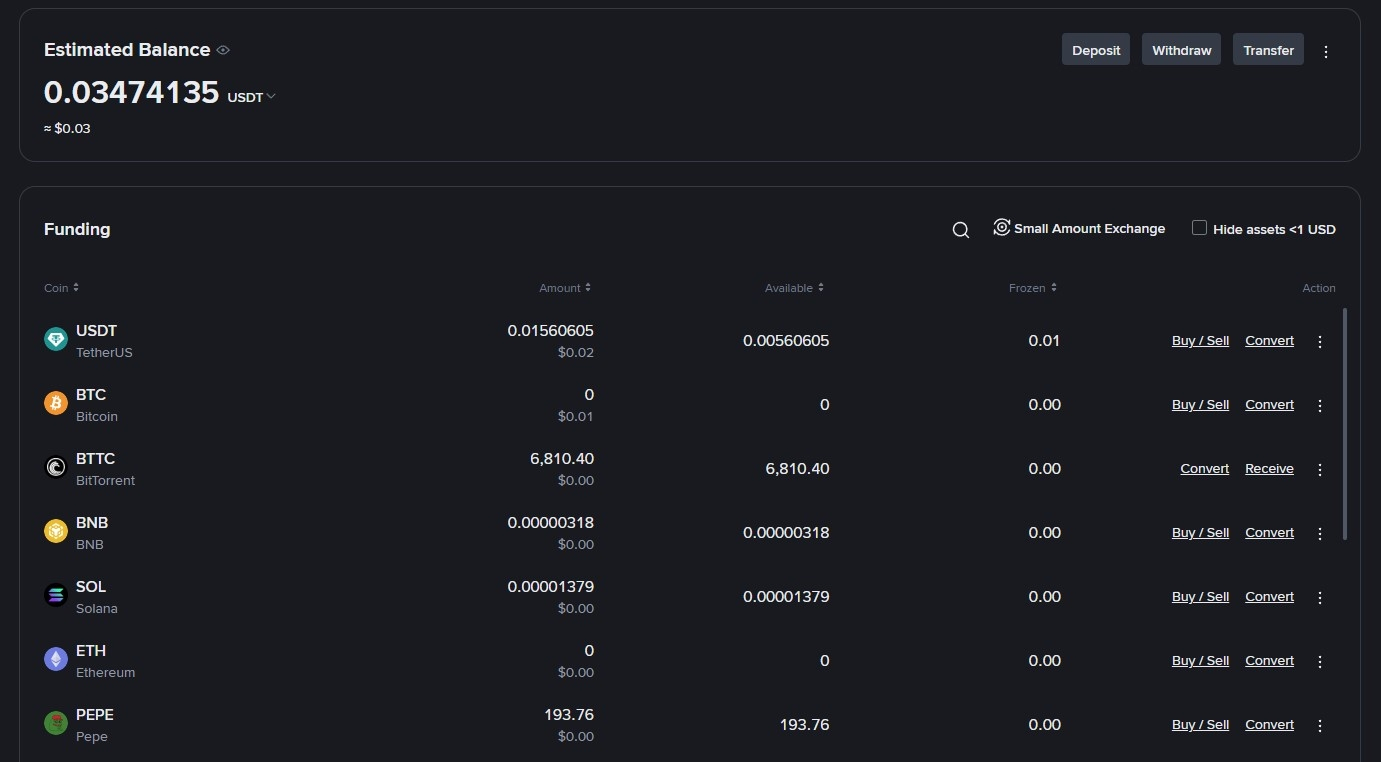
Task: Click Convert for SOL
Action: (x=1269, y=597)
